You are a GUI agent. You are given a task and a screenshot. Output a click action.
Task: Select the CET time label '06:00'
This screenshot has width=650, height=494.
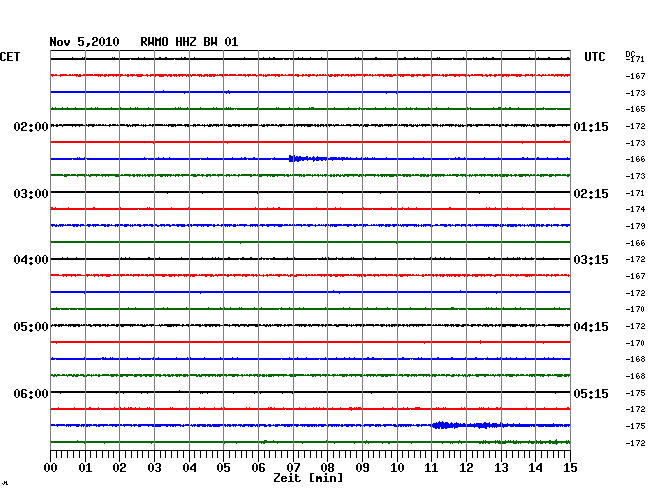point(31,393)
